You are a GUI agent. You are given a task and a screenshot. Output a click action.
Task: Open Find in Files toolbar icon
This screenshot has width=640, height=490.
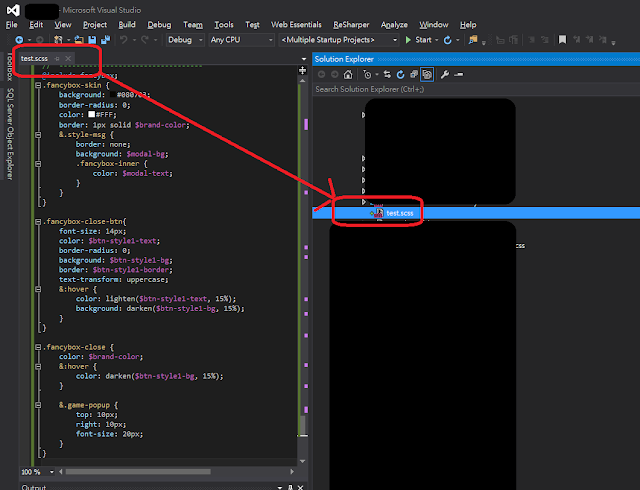473,40
